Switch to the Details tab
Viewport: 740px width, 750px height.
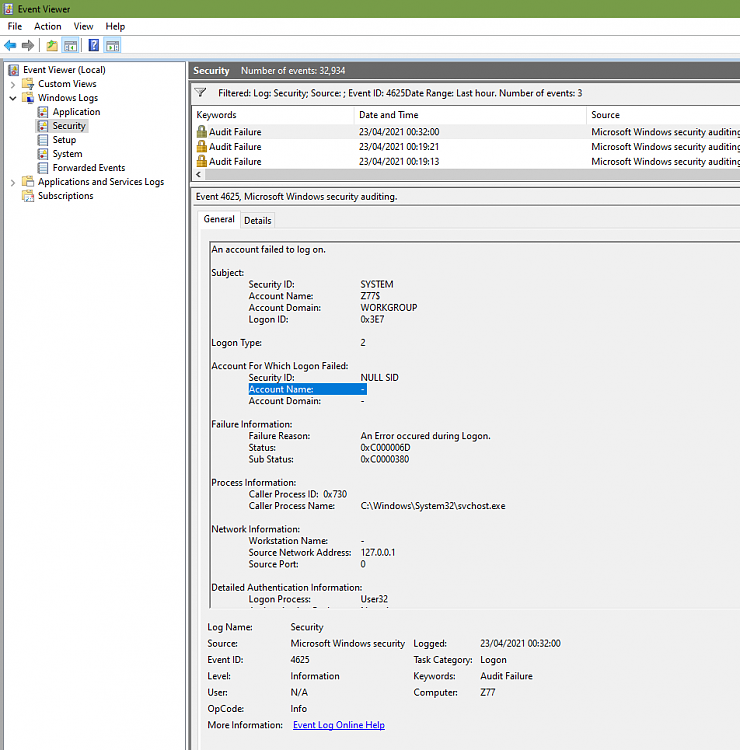click(x=257, y=221)
